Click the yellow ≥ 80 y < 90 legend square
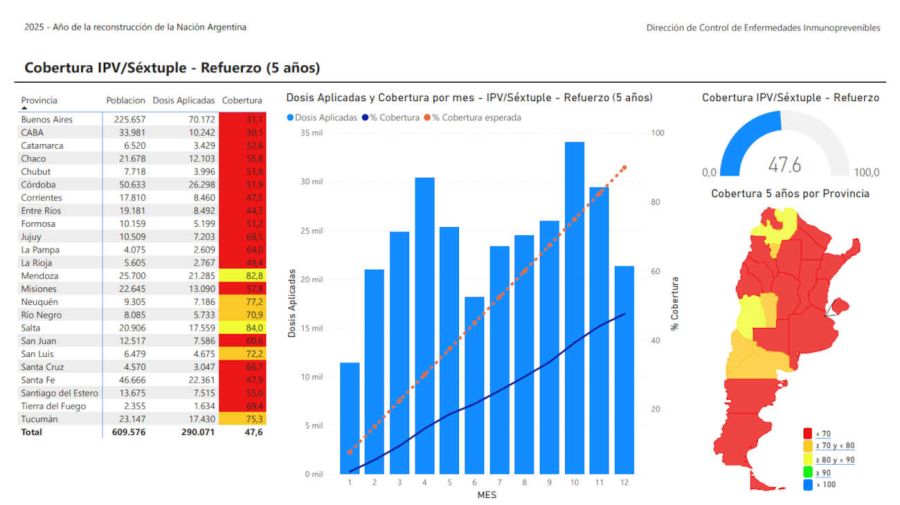Image resolution: width=900 pixels, height=505 pixels. tap(807, 459)
